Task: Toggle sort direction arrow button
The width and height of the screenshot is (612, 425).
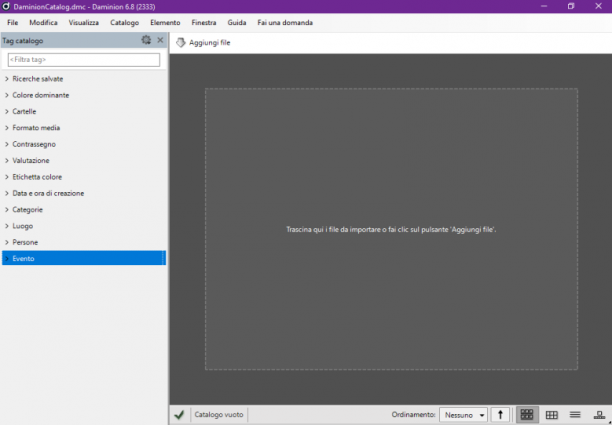Action: tap(500, 415)
